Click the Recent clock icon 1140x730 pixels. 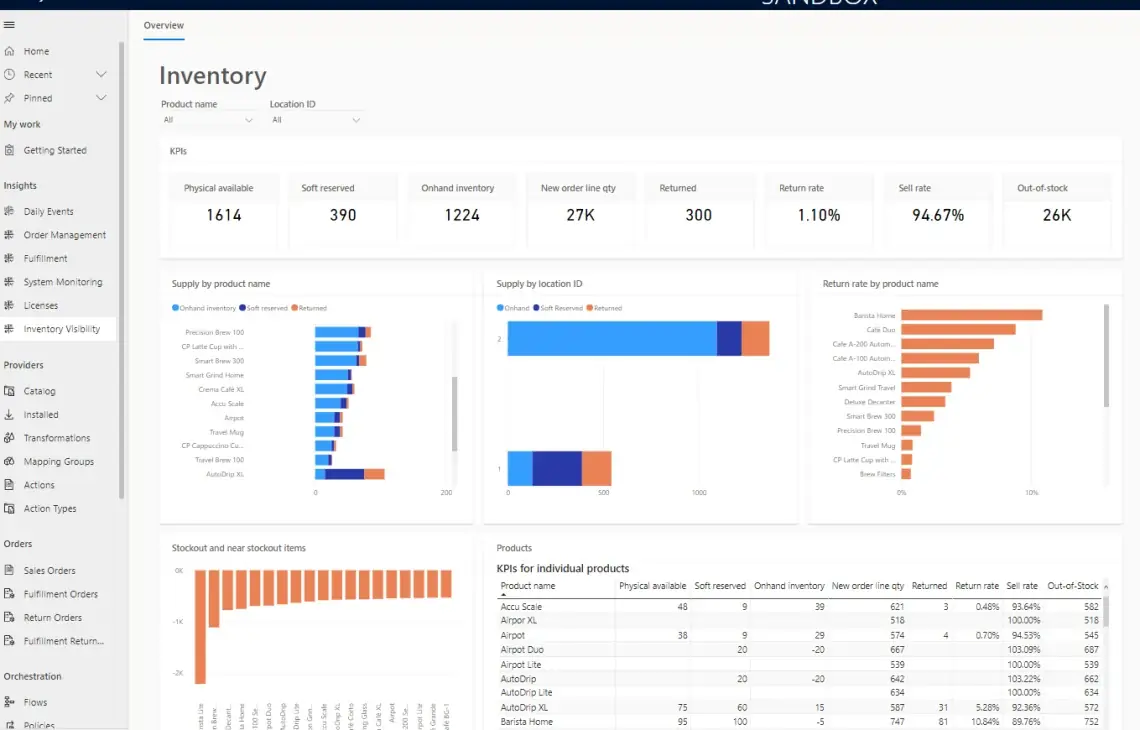pyautogui.click(x=9, y=74)
